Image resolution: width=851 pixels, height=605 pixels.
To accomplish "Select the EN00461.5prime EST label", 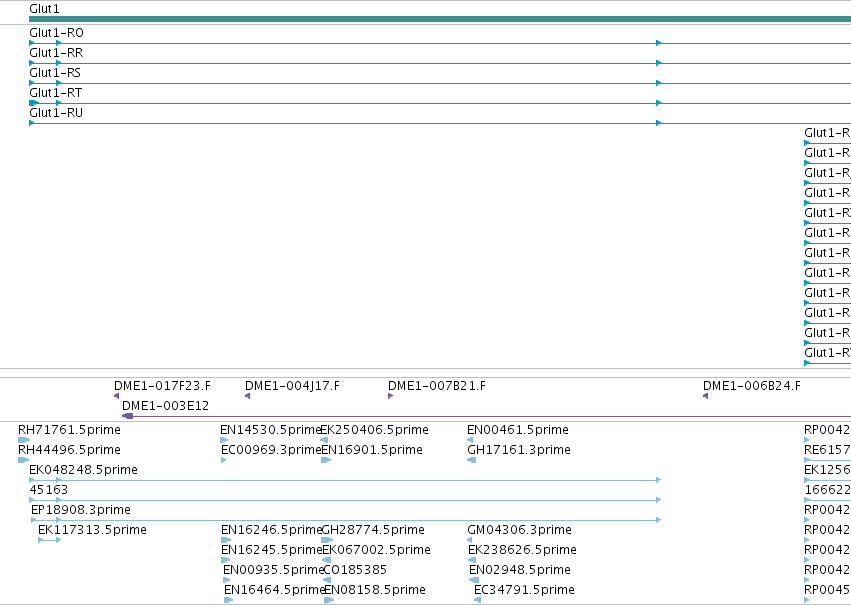I will [518, 430].
